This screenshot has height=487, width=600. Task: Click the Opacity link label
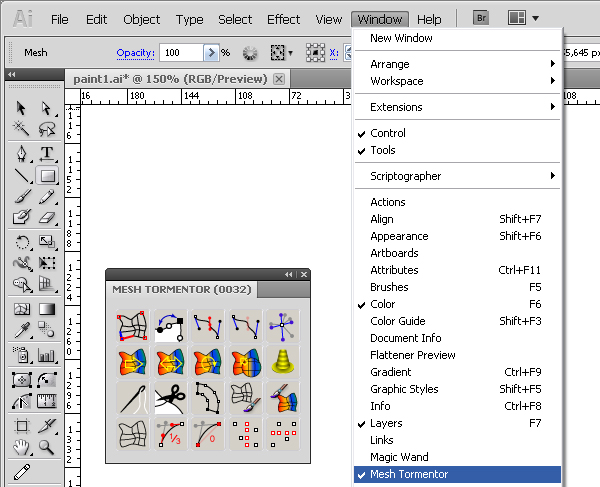(135, 53)
